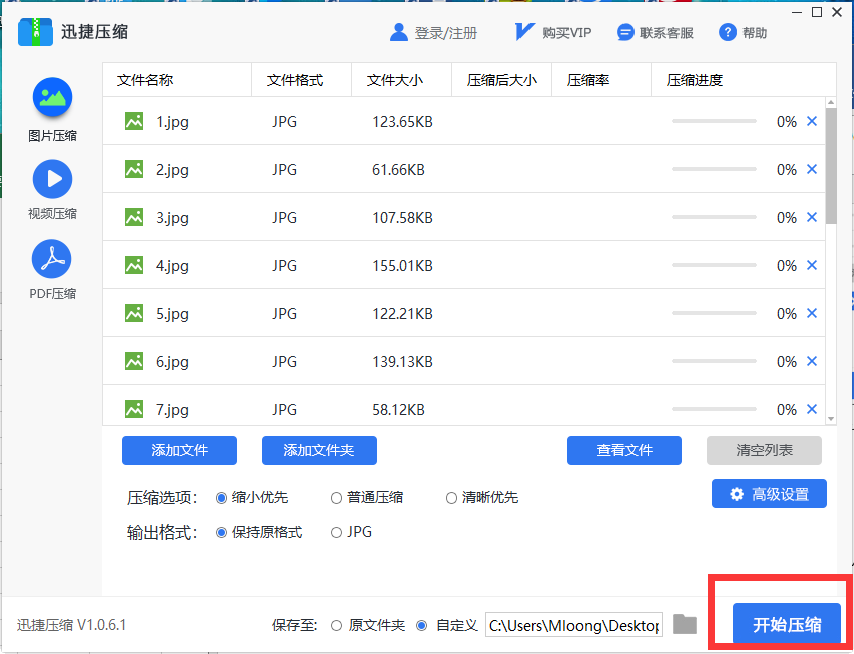Click 文件名称 column header
The height and width of the screenshot is (654, 854).
177,80
